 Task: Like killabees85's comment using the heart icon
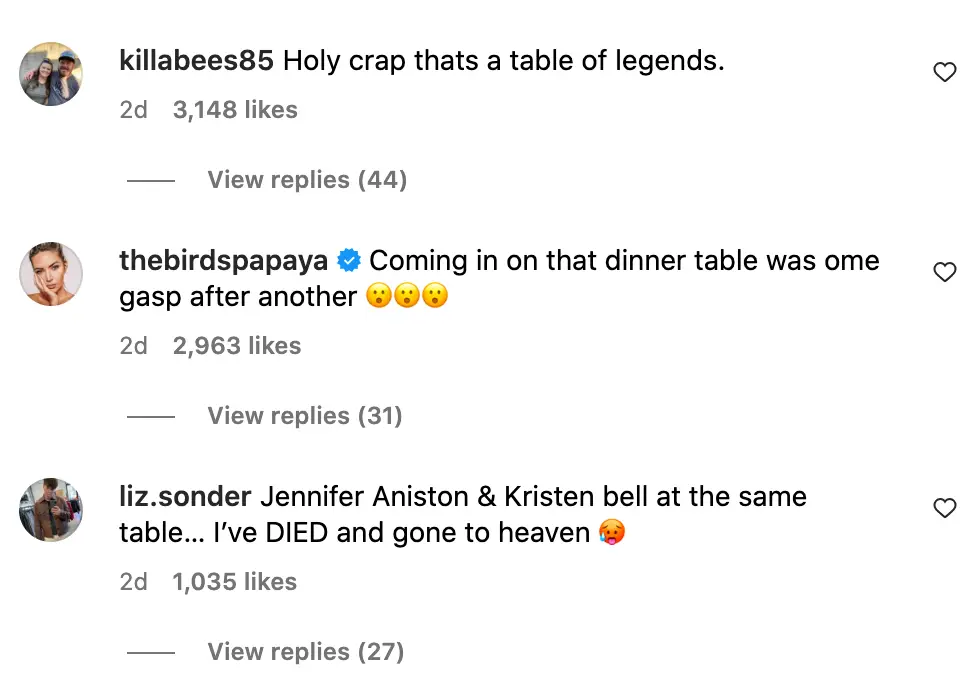tap(944, 71)
